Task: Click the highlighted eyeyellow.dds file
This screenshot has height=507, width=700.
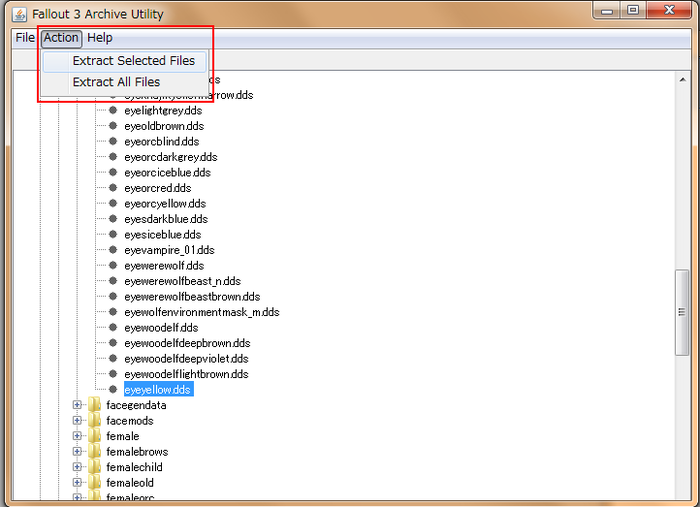Action: (158, 390)
